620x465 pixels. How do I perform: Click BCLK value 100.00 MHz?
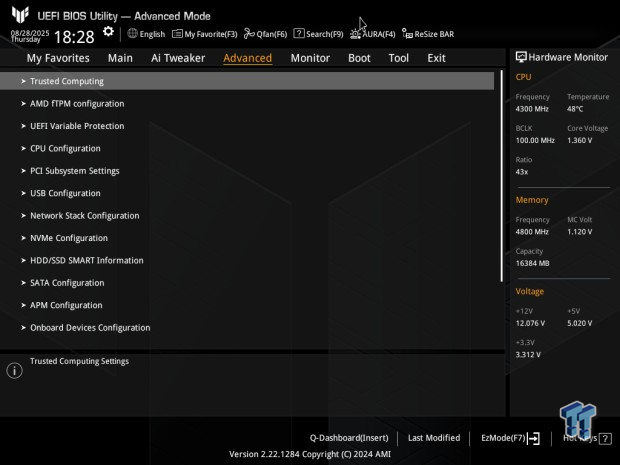(535, 140)
